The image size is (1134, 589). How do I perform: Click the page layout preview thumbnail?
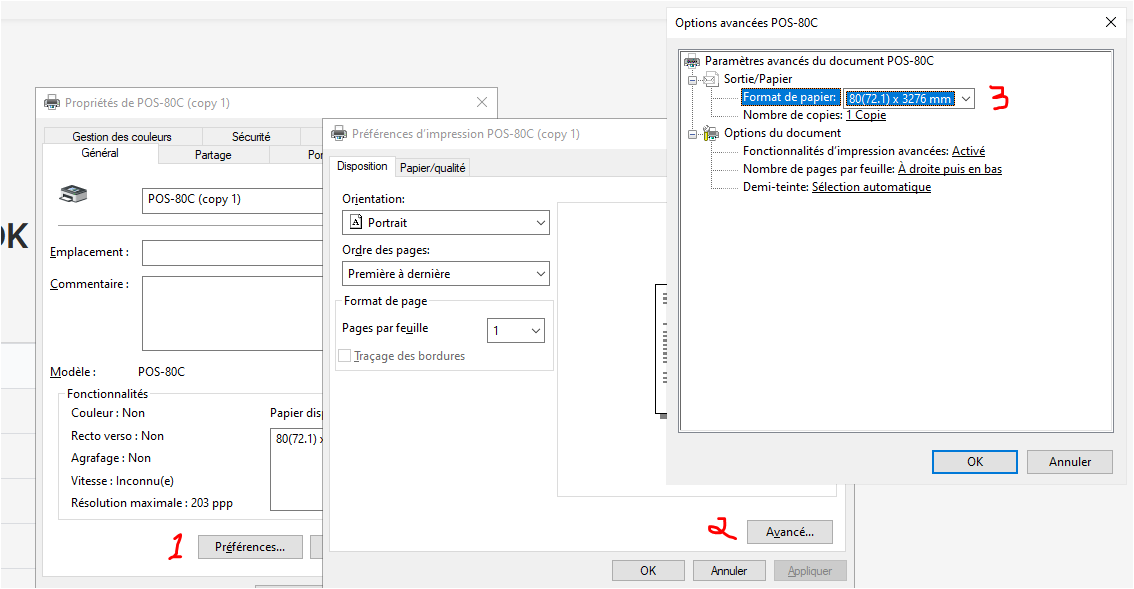tap(661, 351)
